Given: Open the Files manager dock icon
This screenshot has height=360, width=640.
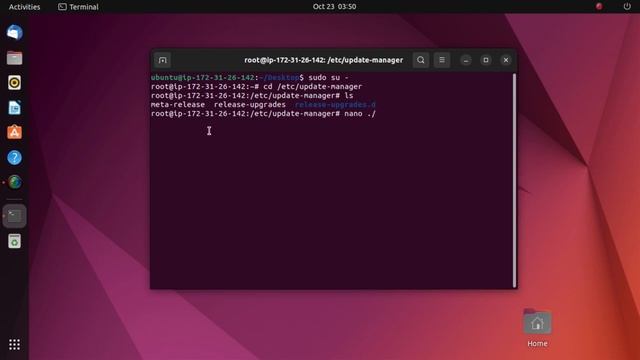Looking at the screenshot, I should pos(14,58).
